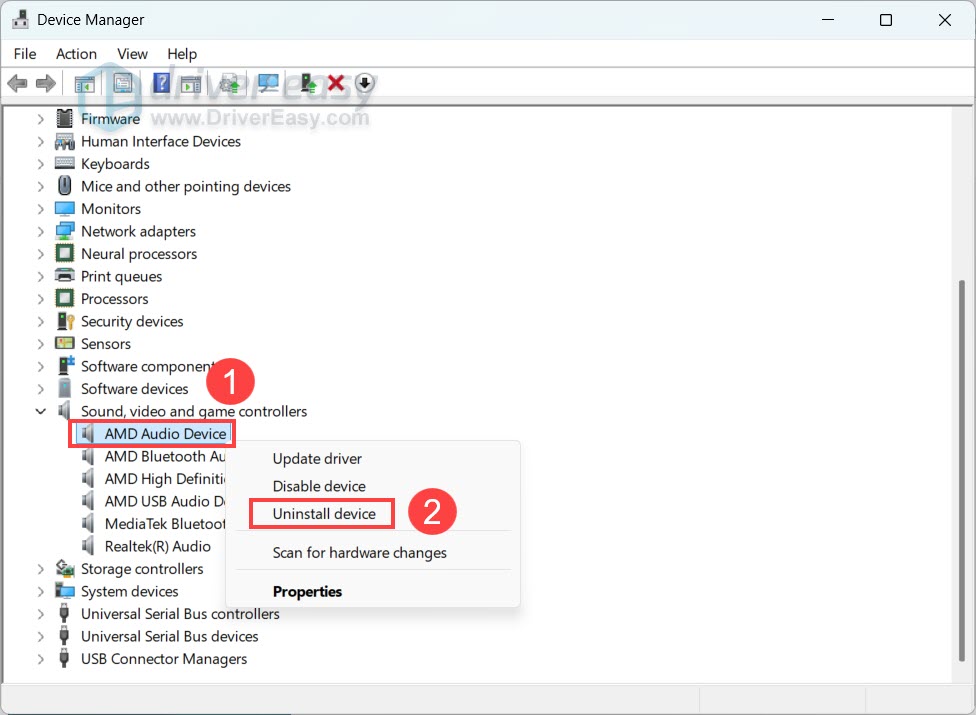
Task: Click the vertical scrollbar thumb
Action: coord(962,471)
